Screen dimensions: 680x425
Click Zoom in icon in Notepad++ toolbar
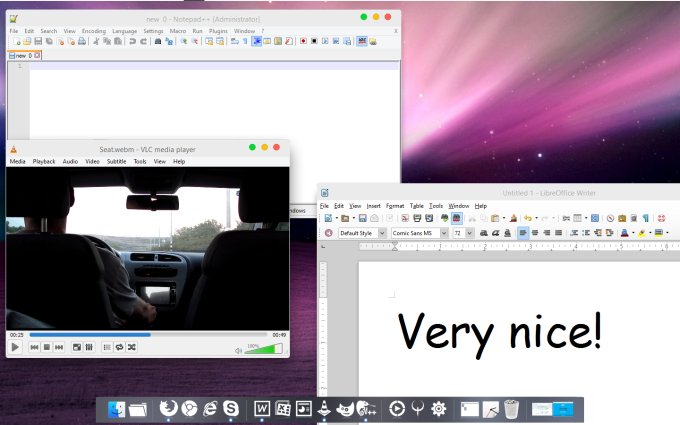(x=184, y=41)
